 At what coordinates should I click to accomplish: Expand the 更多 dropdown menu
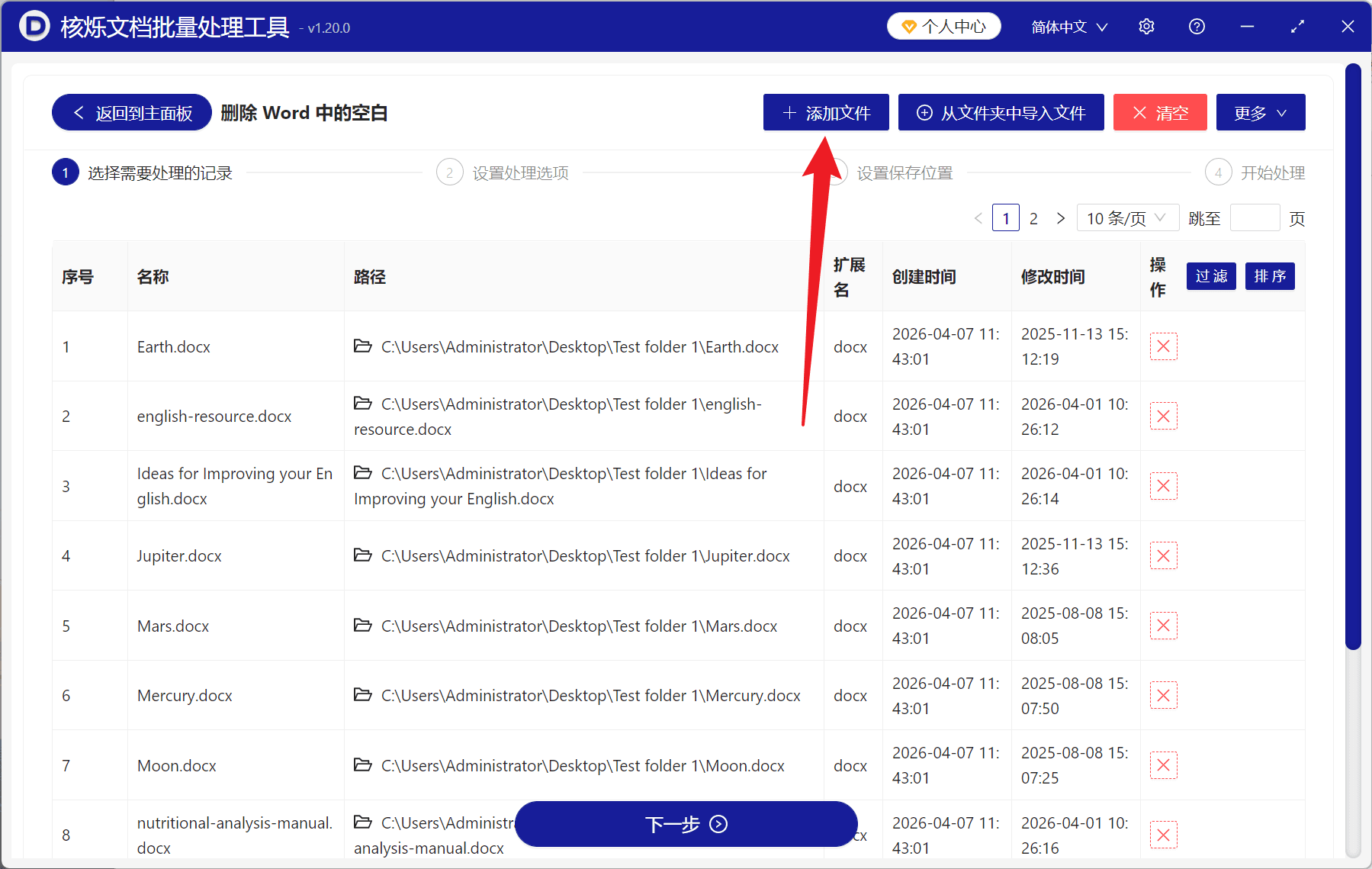point(1259,112)
